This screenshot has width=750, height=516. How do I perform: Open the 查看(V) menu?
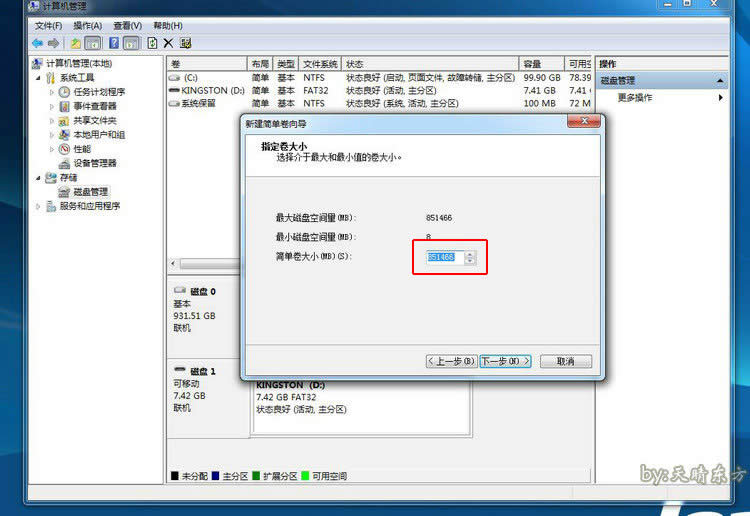coord(126,25)
